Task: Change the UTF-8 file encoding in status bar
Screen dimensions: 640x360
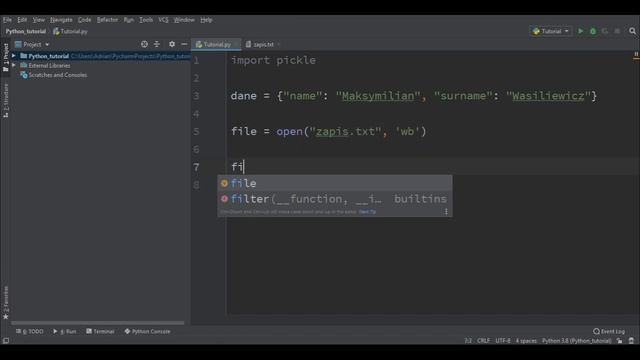Action: pyautogui.click(x=503, y=340)
